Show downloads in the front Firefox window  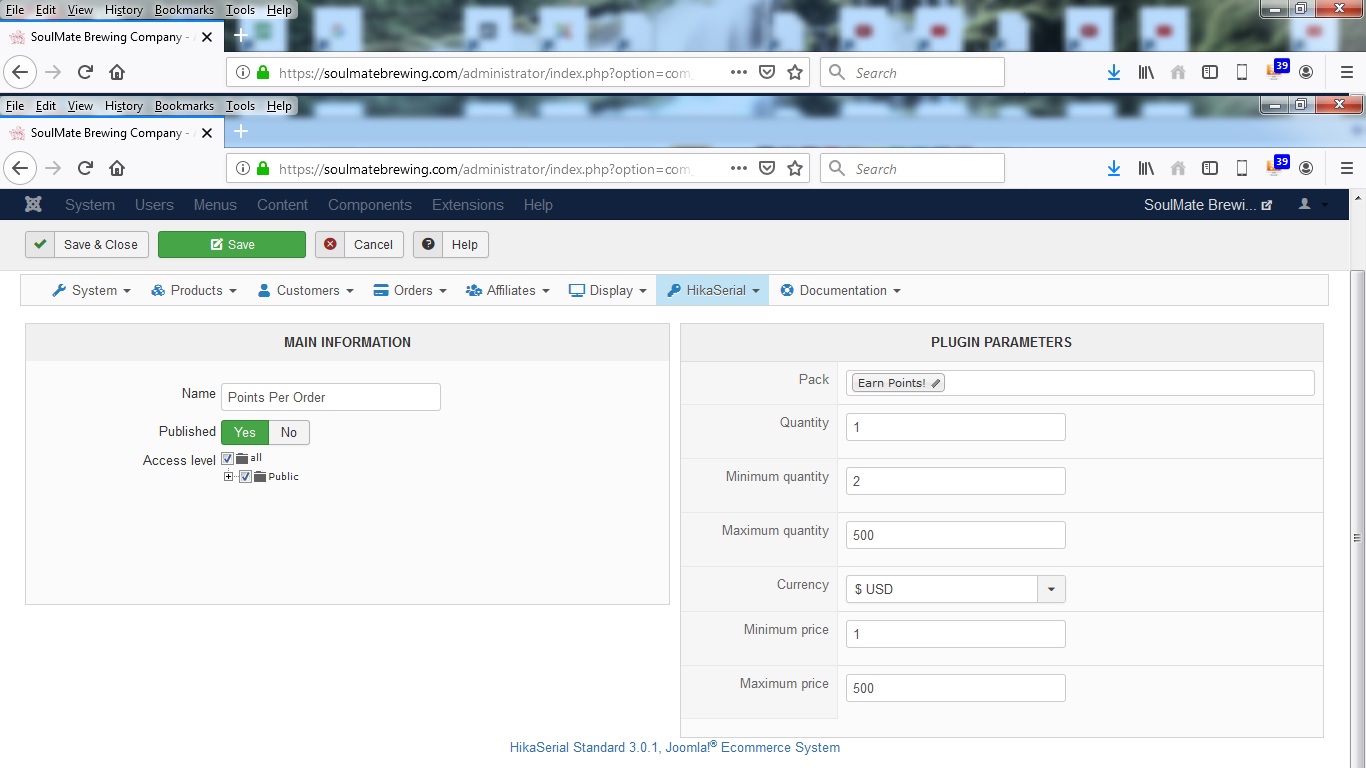pyautogui.click(x=1114, y=168)
